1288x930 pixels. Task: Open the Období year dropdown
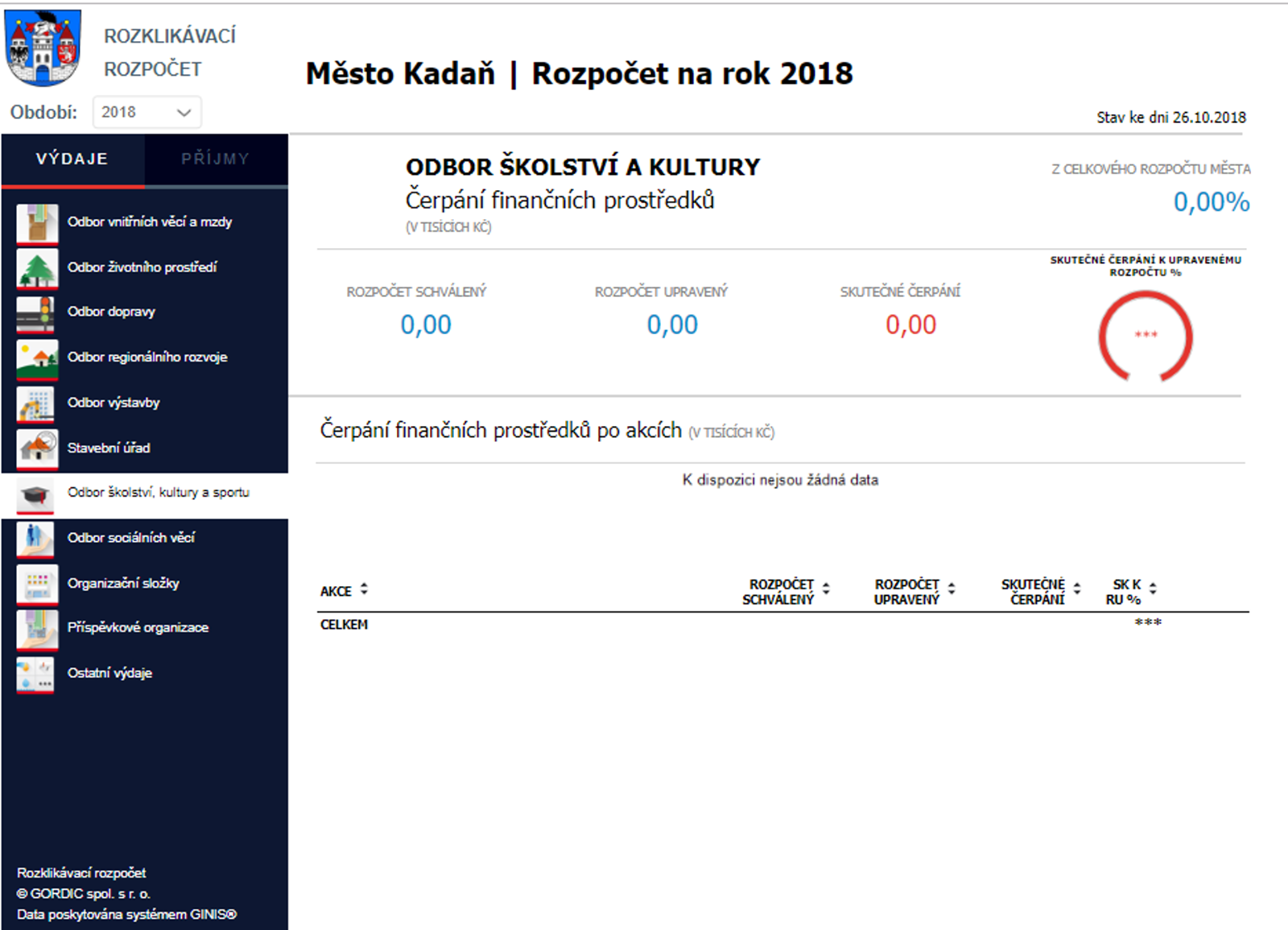(x=147, y=112)
